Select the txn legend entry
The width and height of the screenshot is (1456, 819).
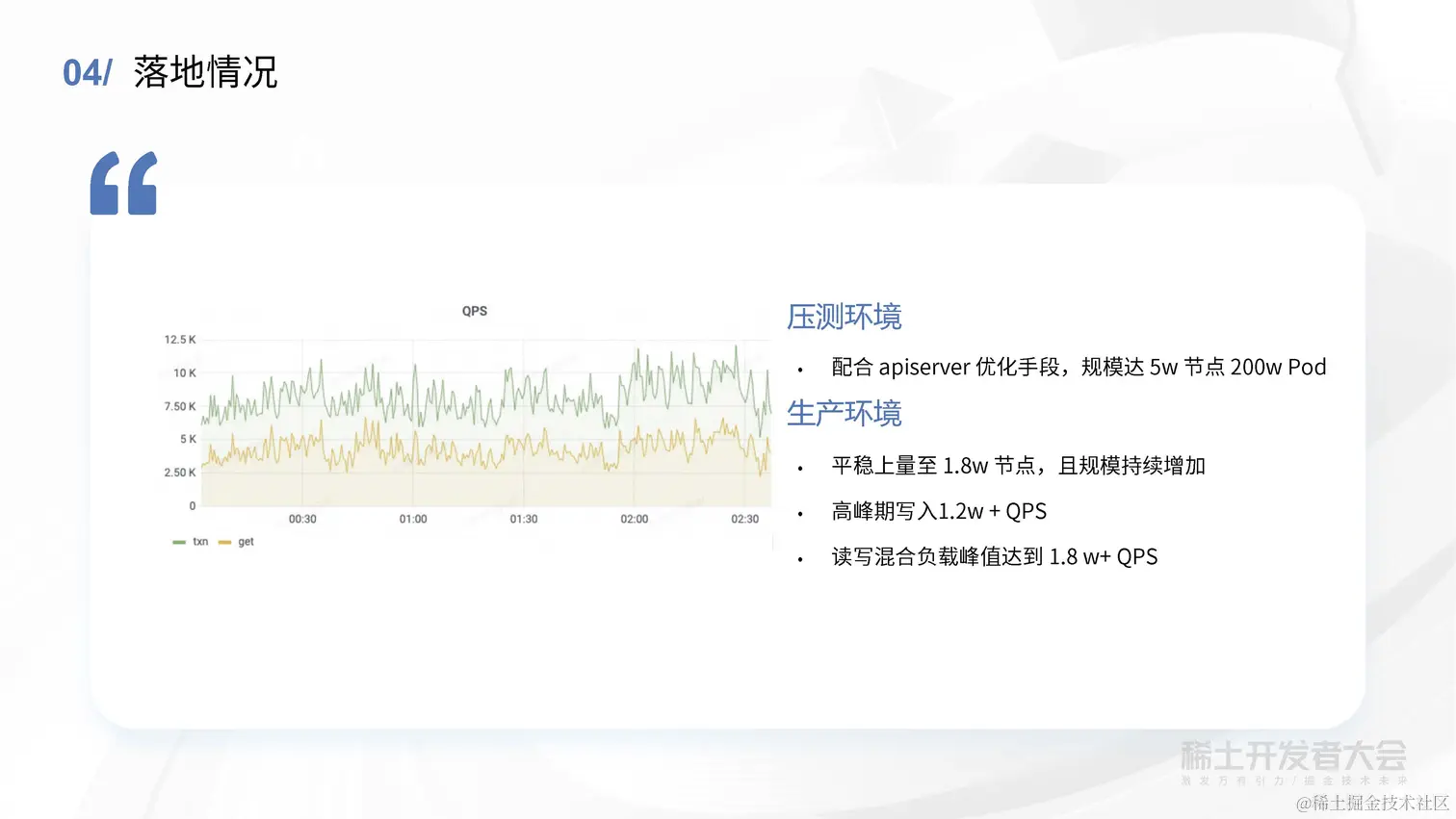191,542
